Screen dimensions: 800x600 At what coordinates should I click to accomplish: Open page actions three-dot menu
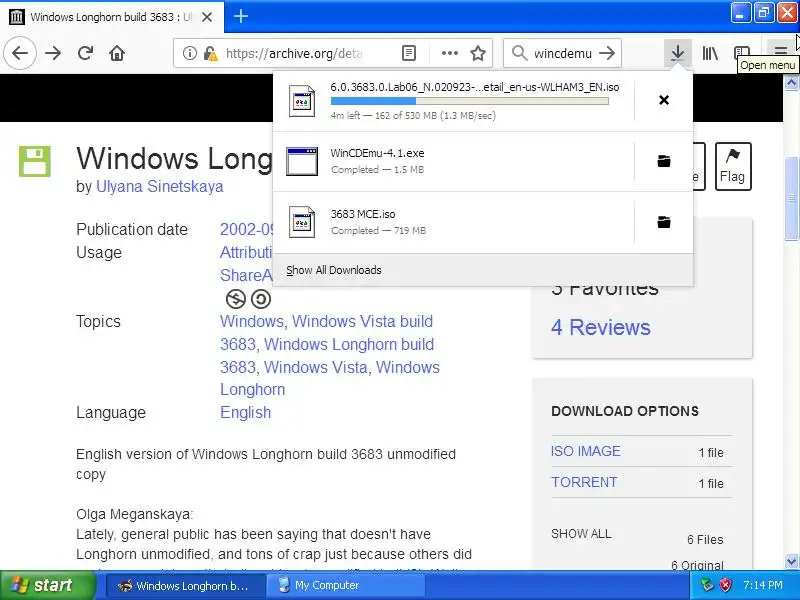[x=449, y=53]
